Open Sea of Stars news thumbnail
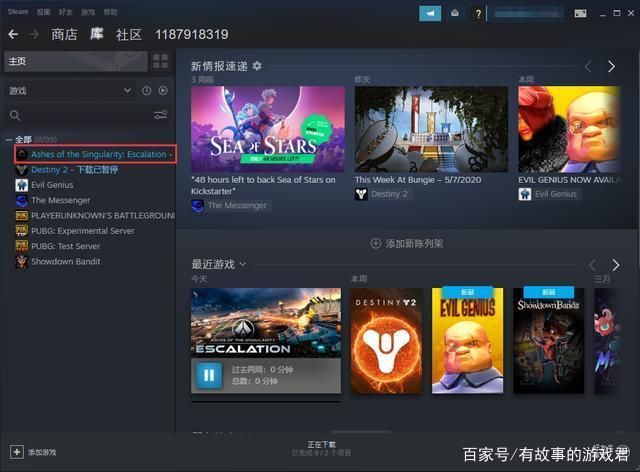 (x=267, y=129)
